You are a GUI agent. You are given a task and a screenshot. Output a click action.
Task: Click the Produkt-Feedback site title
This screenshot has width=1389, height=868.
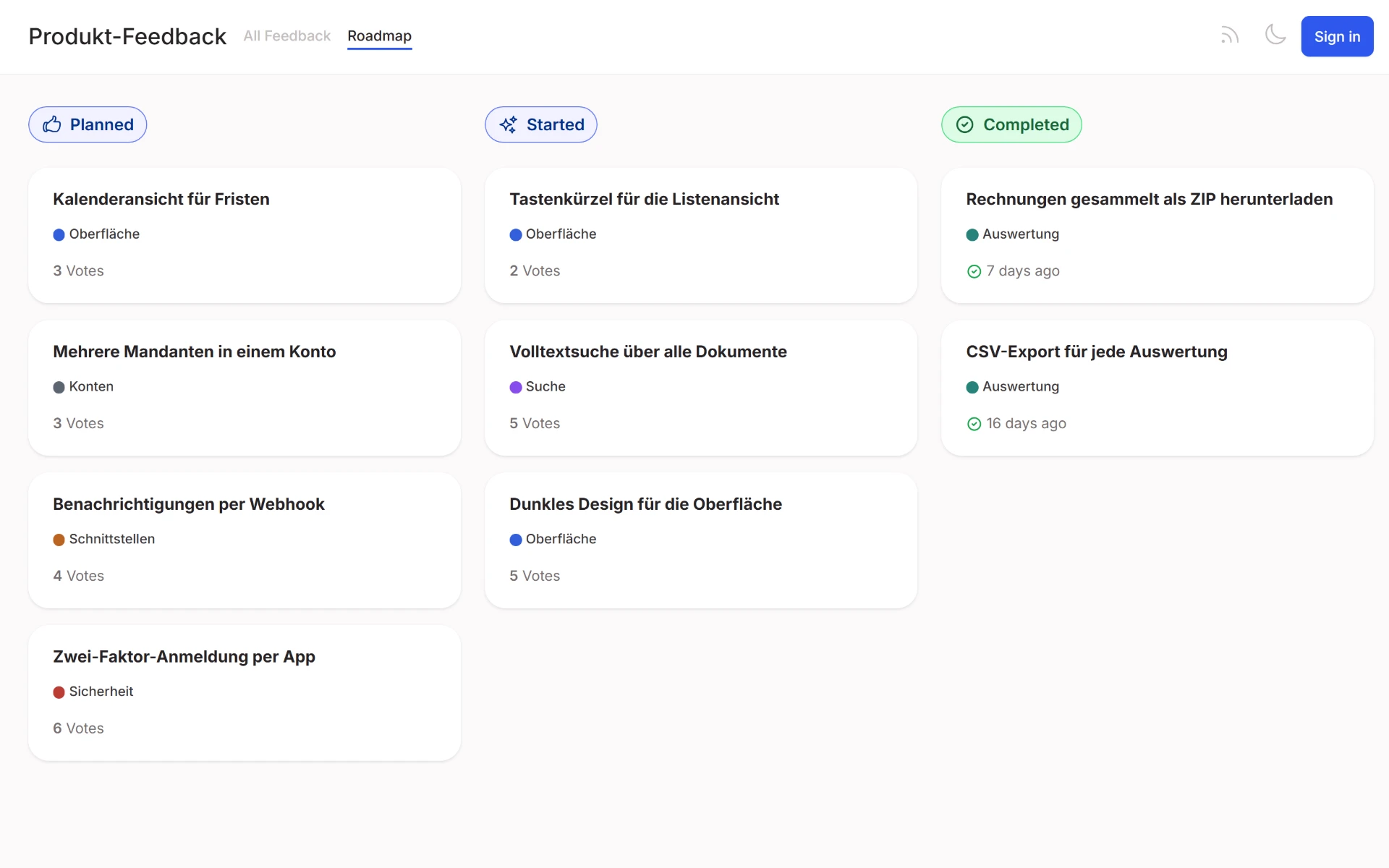pyautogui.click(x=127, y=36)
